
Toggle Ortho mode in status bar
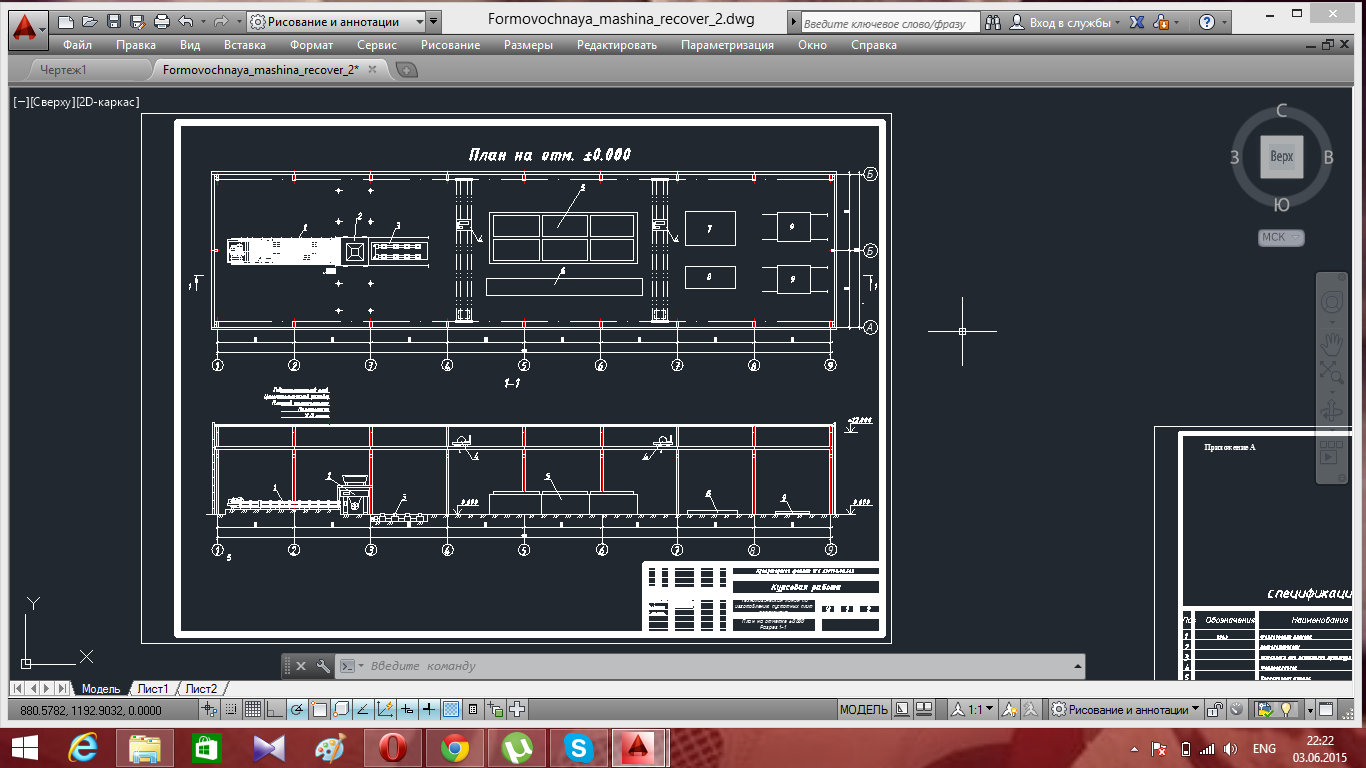click(275, 709)
